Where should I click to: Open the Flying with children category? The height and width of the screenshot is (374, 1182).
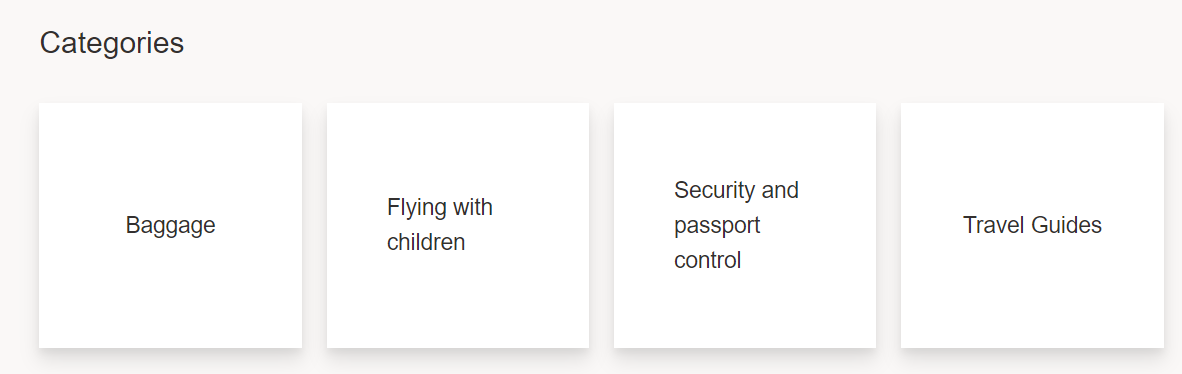458,225
